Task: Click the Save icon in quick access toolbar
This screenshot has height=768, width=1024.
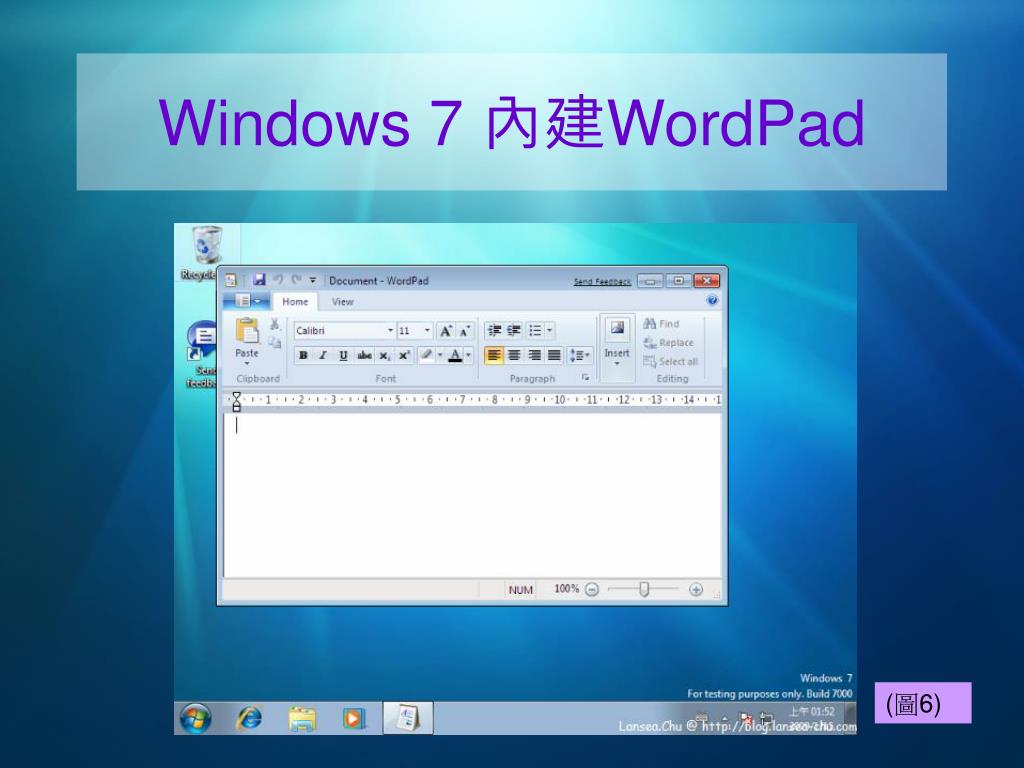Action: click(x=259, y=280)
